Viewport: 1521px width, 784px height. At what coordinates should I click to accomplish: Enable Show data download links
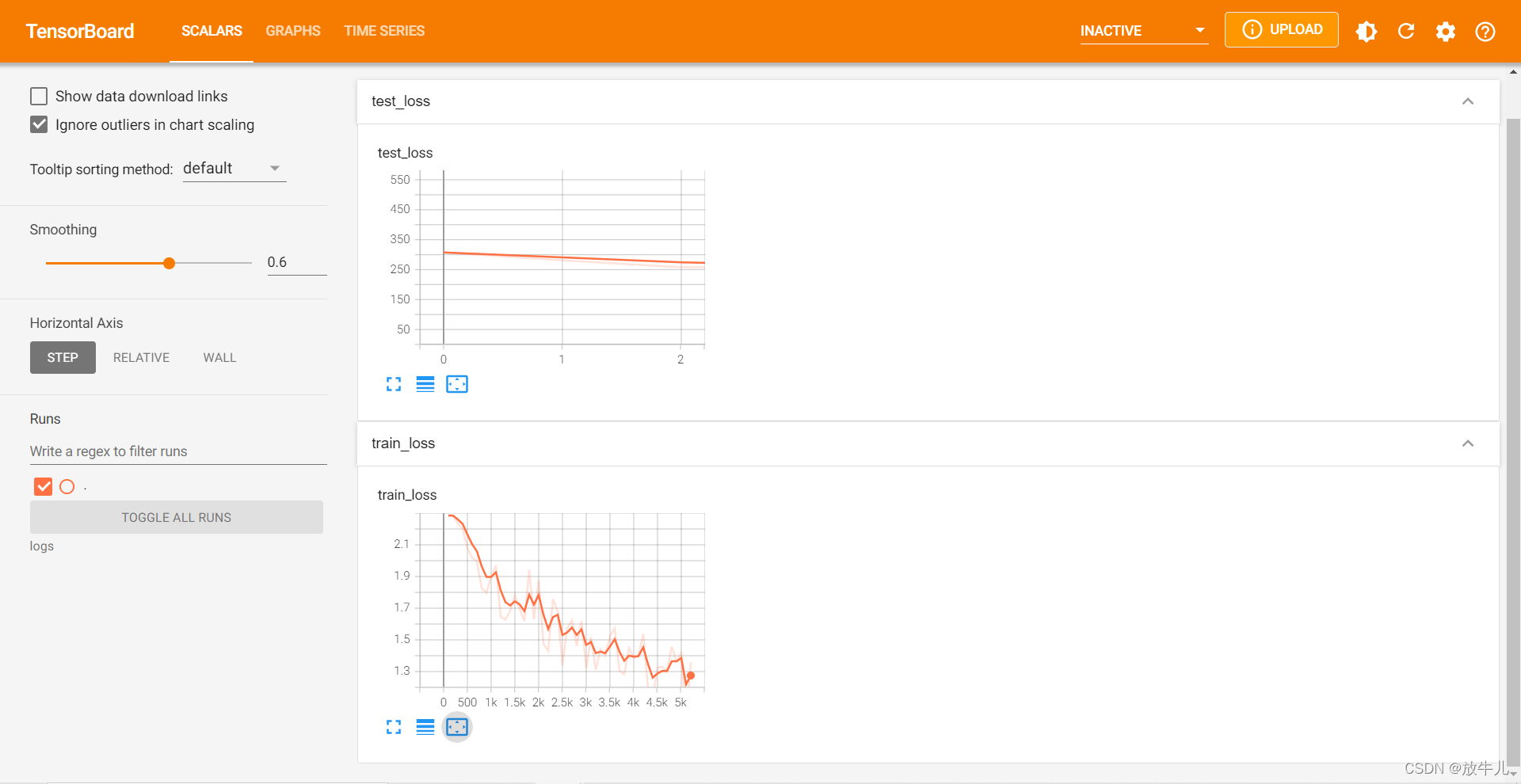click(x=38, y=95)
